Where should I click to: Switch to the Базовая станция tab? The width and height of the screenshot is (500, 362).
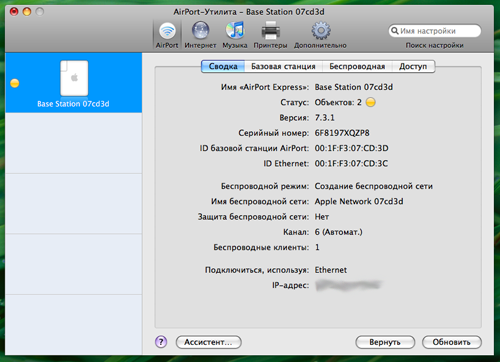pyautogui.click(x=283, y=66)
